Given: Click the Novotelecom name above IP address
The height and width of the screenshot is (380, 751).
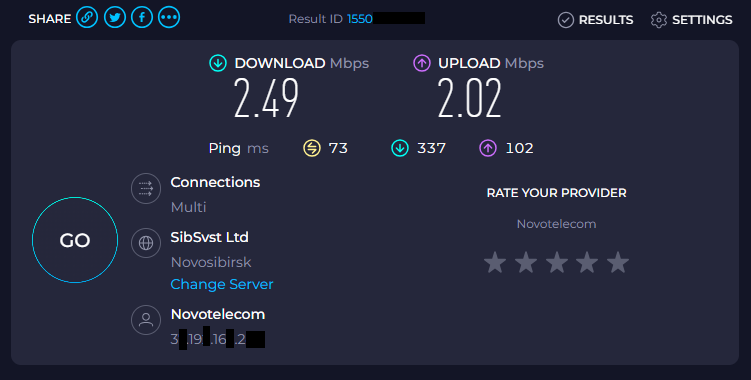Looking at the screenshot, I should (x=218, y=314).
